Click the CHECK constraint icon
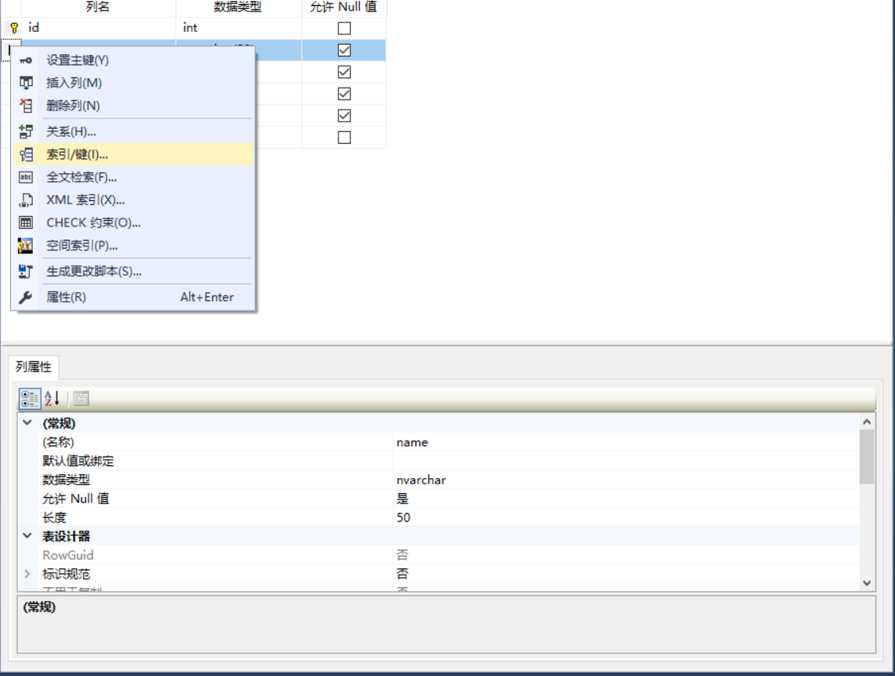Screen dimensions: 895x676 coord(26,223)
